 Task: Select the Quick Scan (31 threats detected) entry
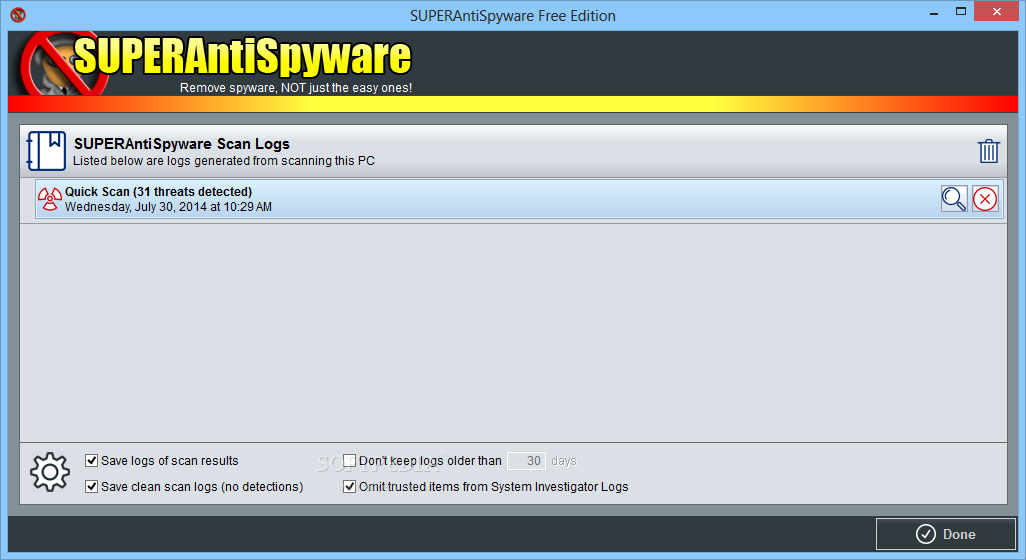(x=520, y=199)
